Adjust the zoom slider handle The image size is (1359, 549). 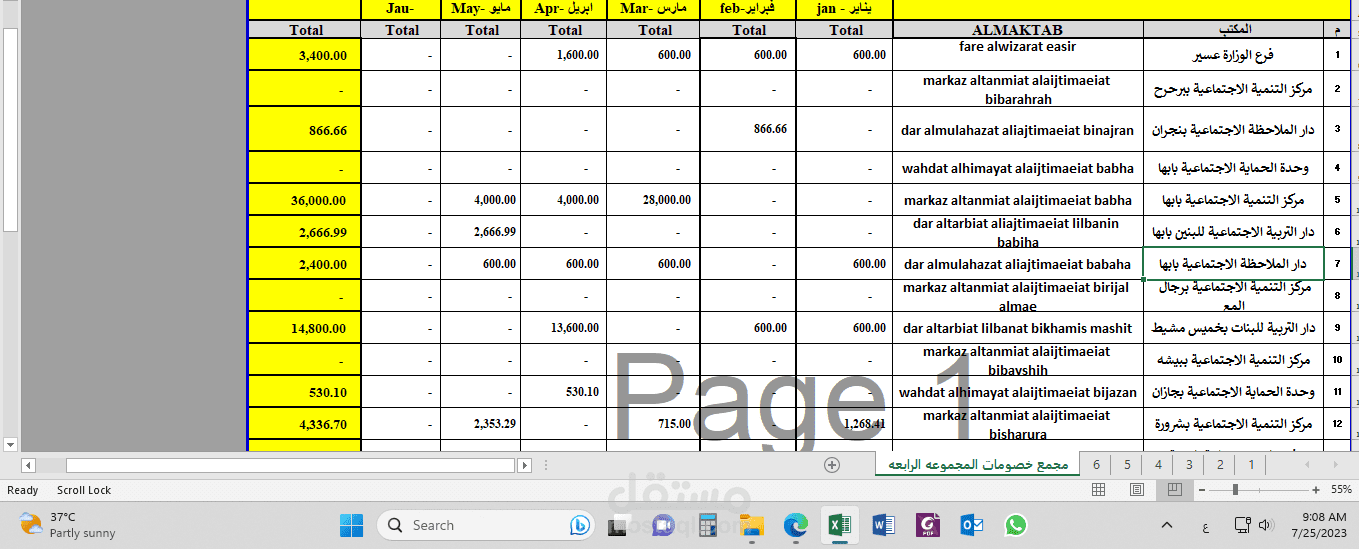coord(1236,490)
